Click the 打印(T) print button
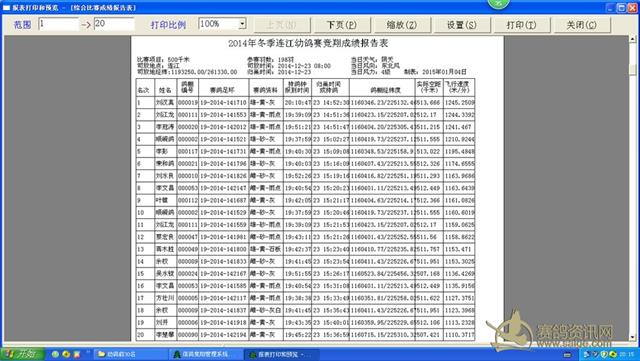 [x=521, y=25]
